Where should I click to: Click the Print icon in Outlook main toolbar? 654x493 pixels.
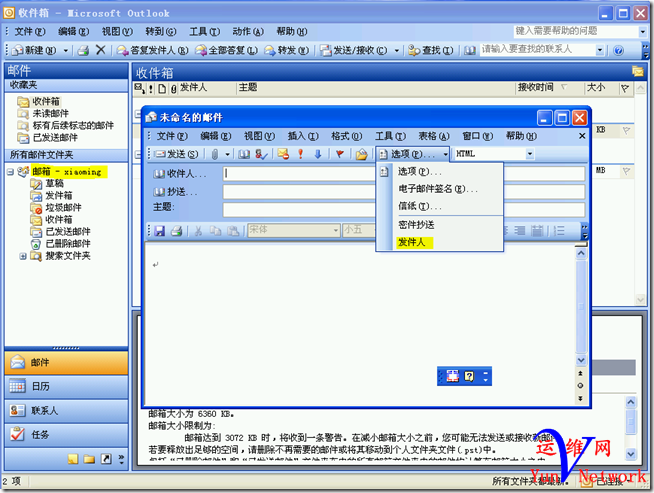click(x=83, y=50)
